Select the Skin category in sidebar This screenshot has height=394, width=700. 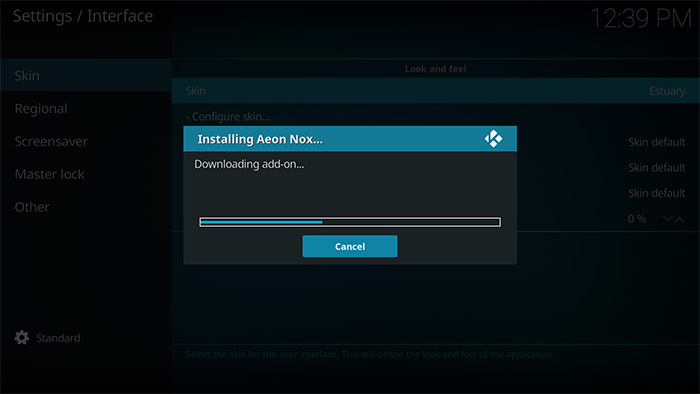pyautogui.click(x=85, y=75)
